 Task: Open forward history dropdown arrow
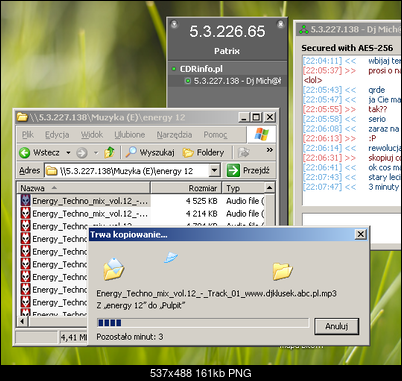[x=96, y=153]
